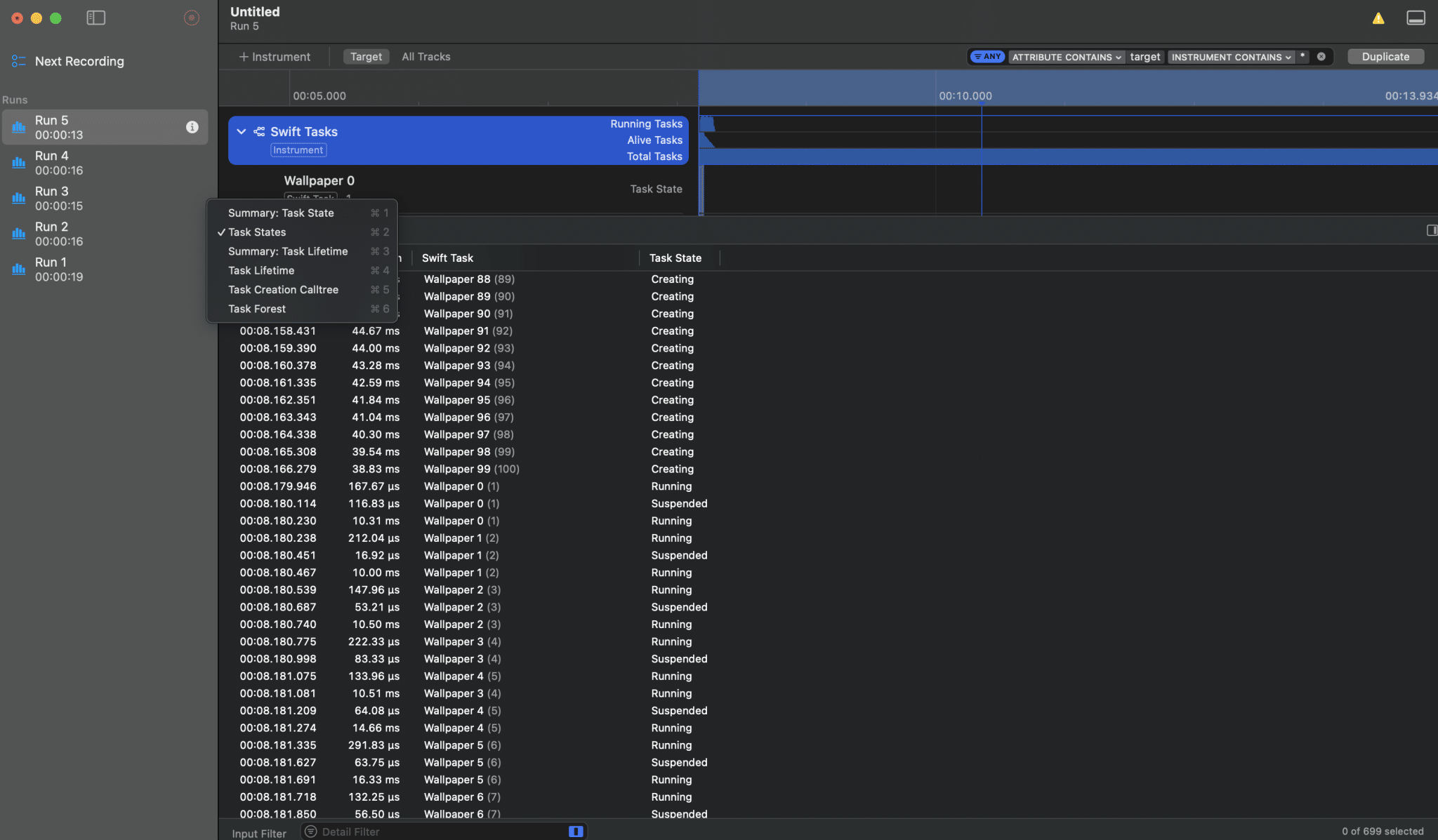Open the INSTRUMENT CONTAINS dropdown
Screen dimensions: 1438x840
1230,57
